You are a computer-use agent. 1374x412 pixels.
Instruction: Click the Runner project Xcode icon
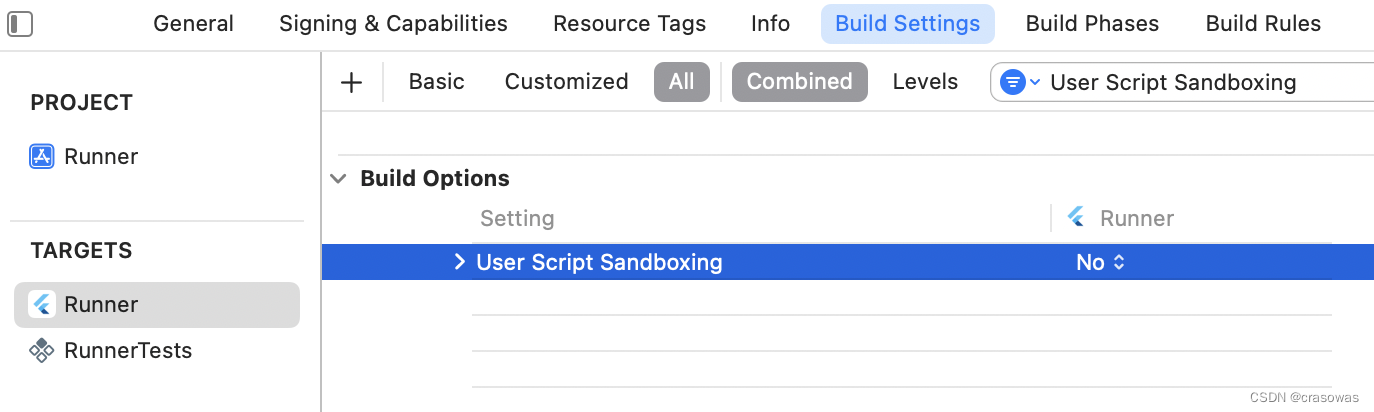(41, 157)
